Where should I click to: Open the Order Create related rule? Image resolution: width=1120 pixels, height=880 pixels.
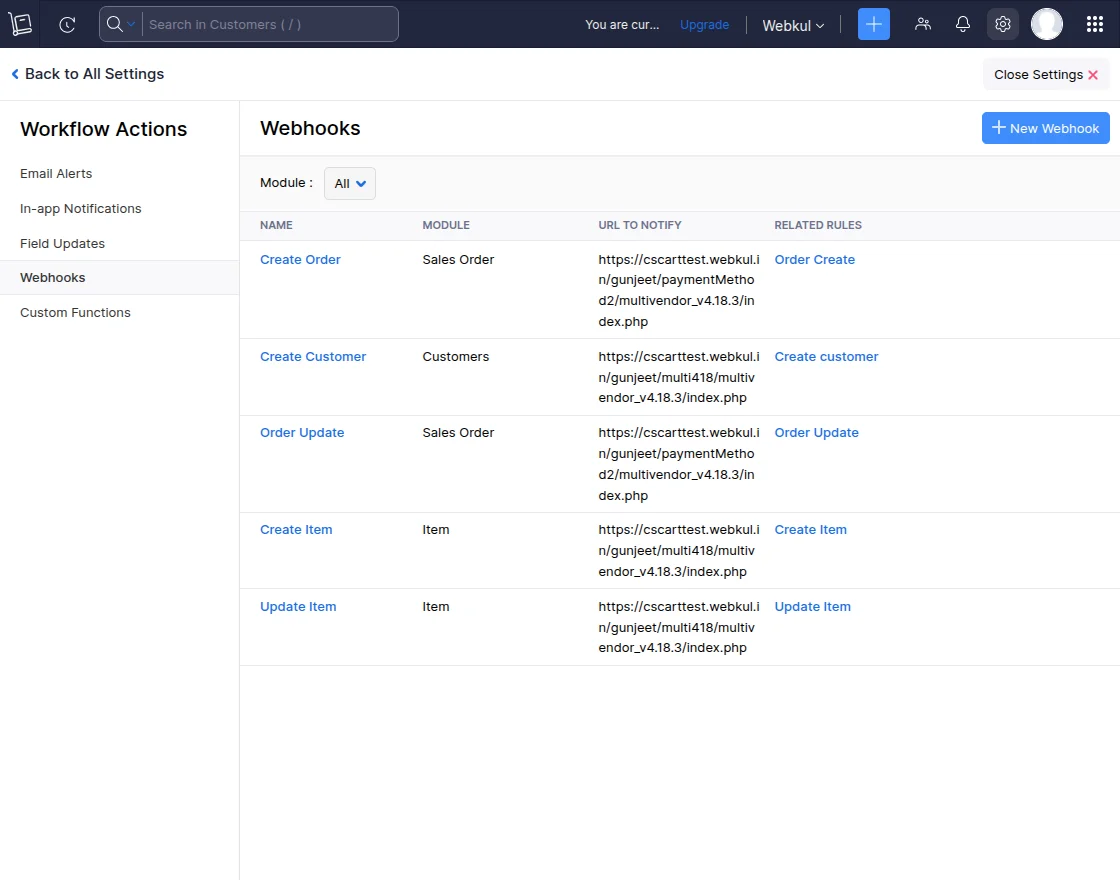[x=815, y=259]
